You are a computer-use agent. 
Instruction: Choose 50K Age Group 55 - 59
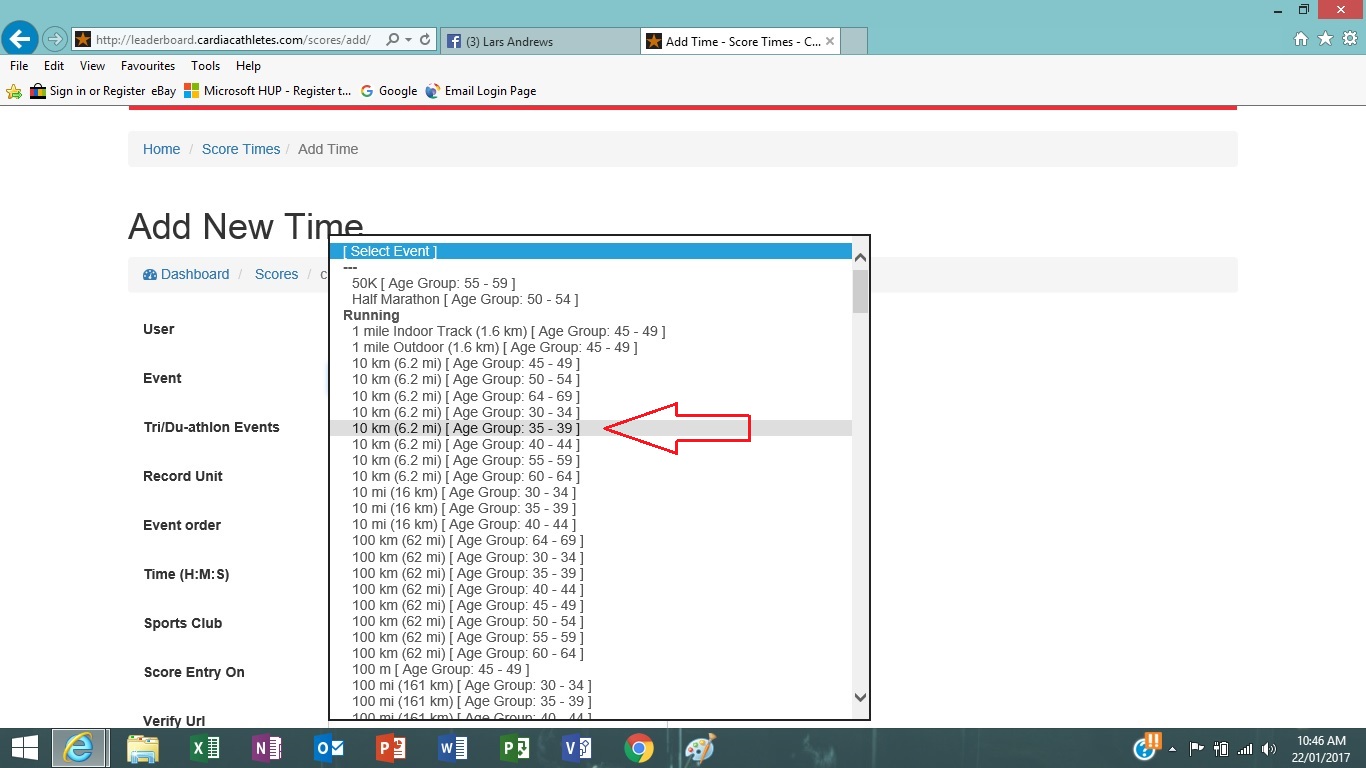click(x=590, y=283)
